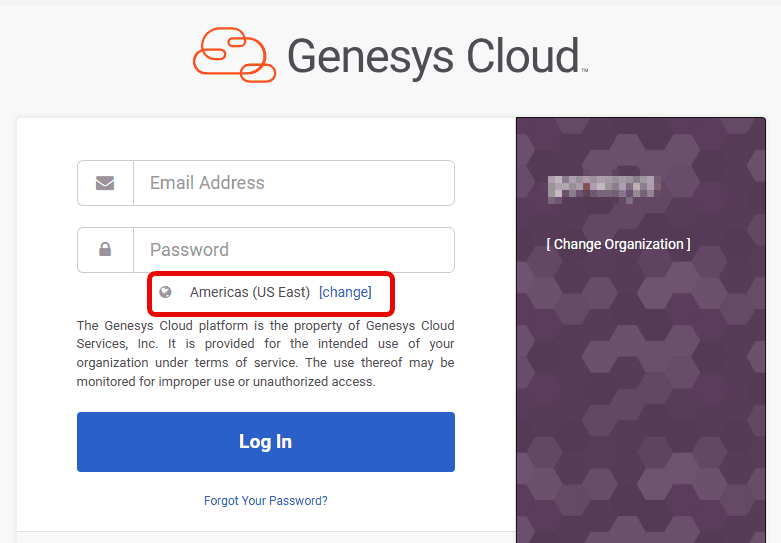Click the padlock icon beside Password
The height and width of the screenshot is (543, 781).
(x=105, y=250)
